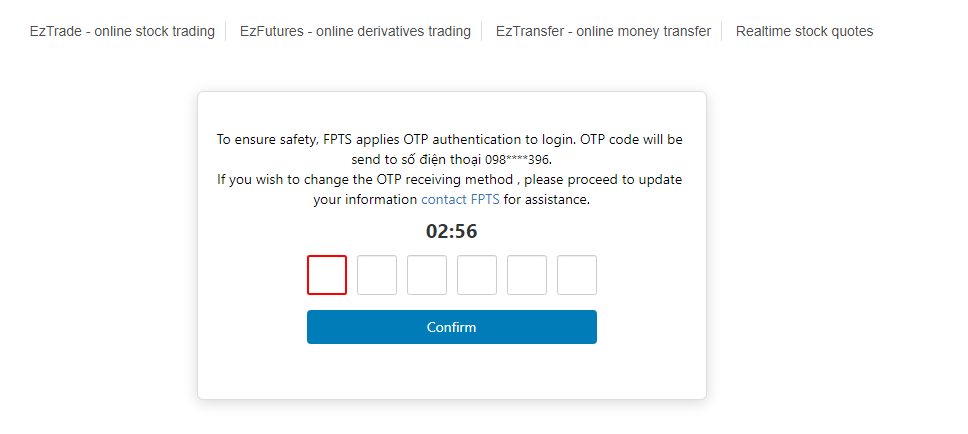Open Realtime stock quotes link

coord(804,31)
